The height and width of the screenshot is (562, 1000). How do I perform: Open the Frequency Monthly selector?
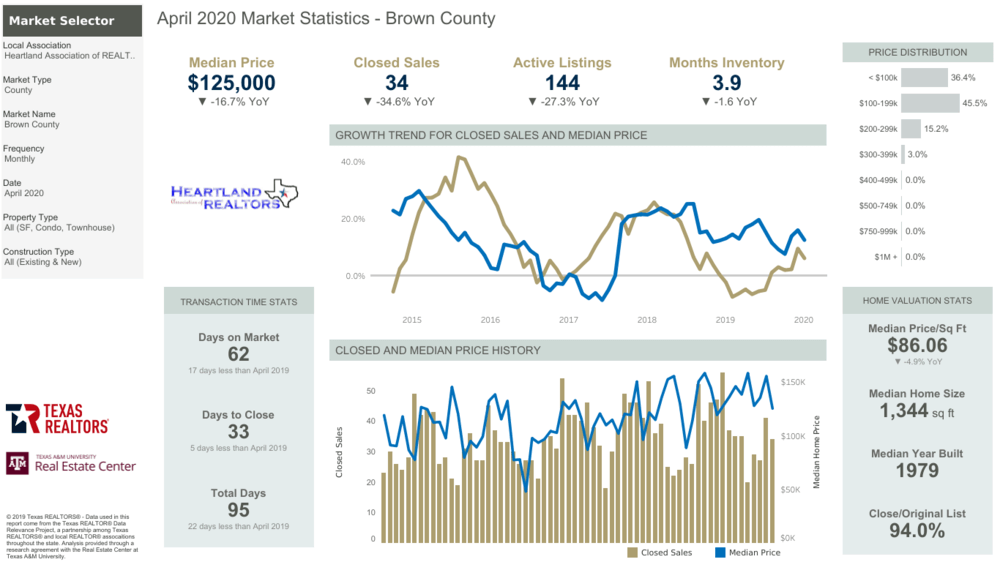point(71,154)
